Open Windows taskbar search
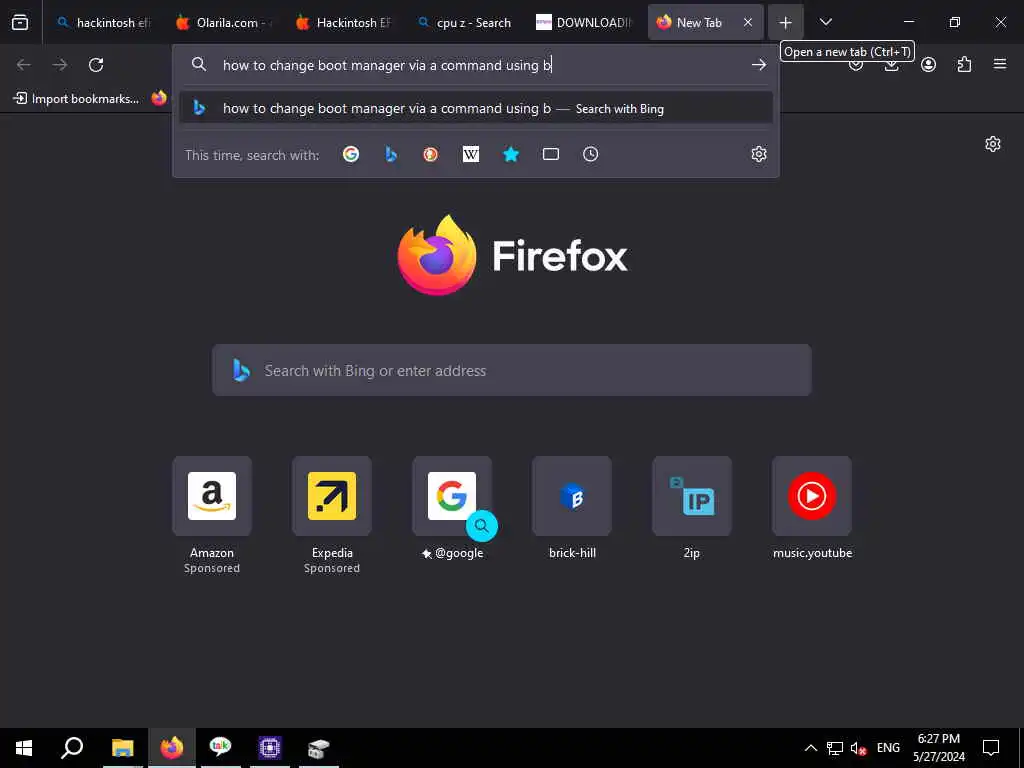This screenshot has height=768, width=1024. pos(72,748)
